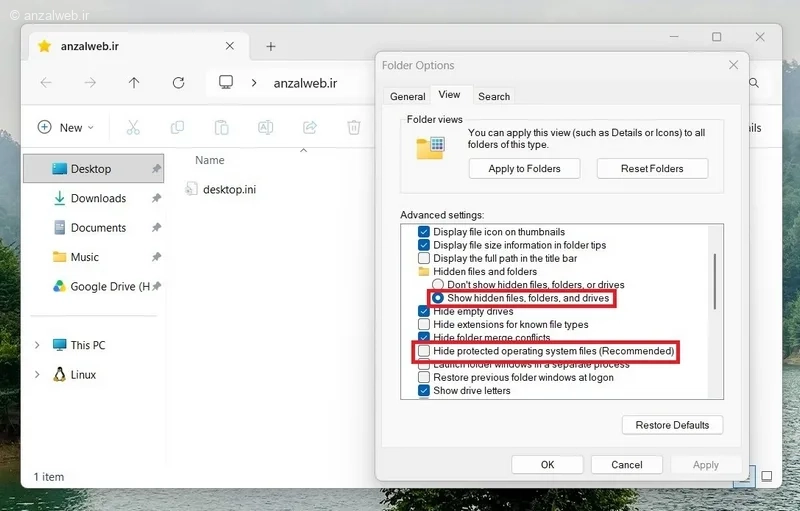Switch to the Search tab
The width and height of the screenshot is (800, 511).
(x=494, y=96)
